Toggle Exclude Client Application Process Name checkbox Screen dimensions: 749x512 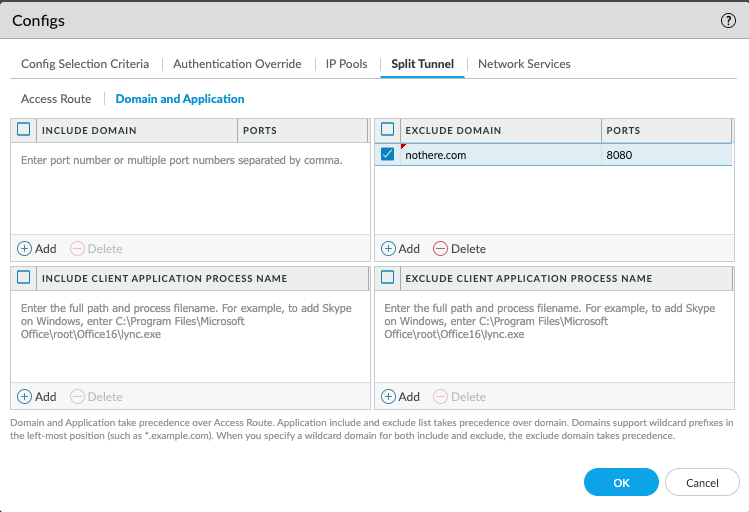(x=387, y=277)
